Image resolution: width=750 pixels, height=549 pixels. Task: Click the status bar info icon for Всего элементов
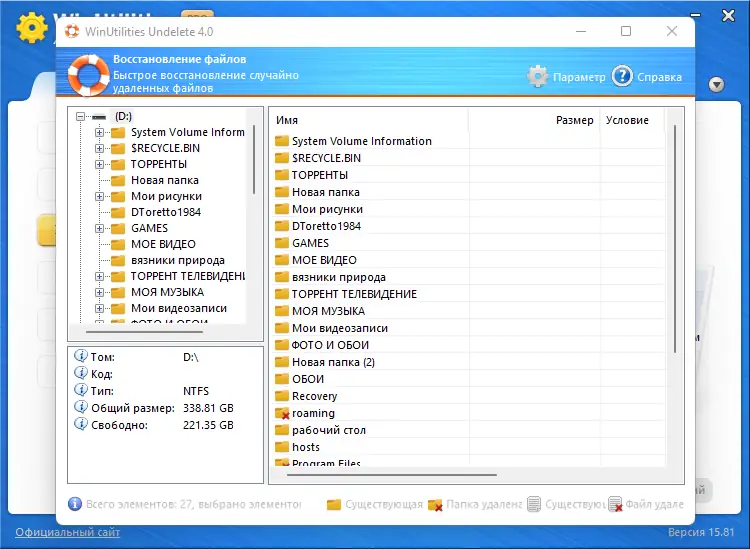(75, 504)
